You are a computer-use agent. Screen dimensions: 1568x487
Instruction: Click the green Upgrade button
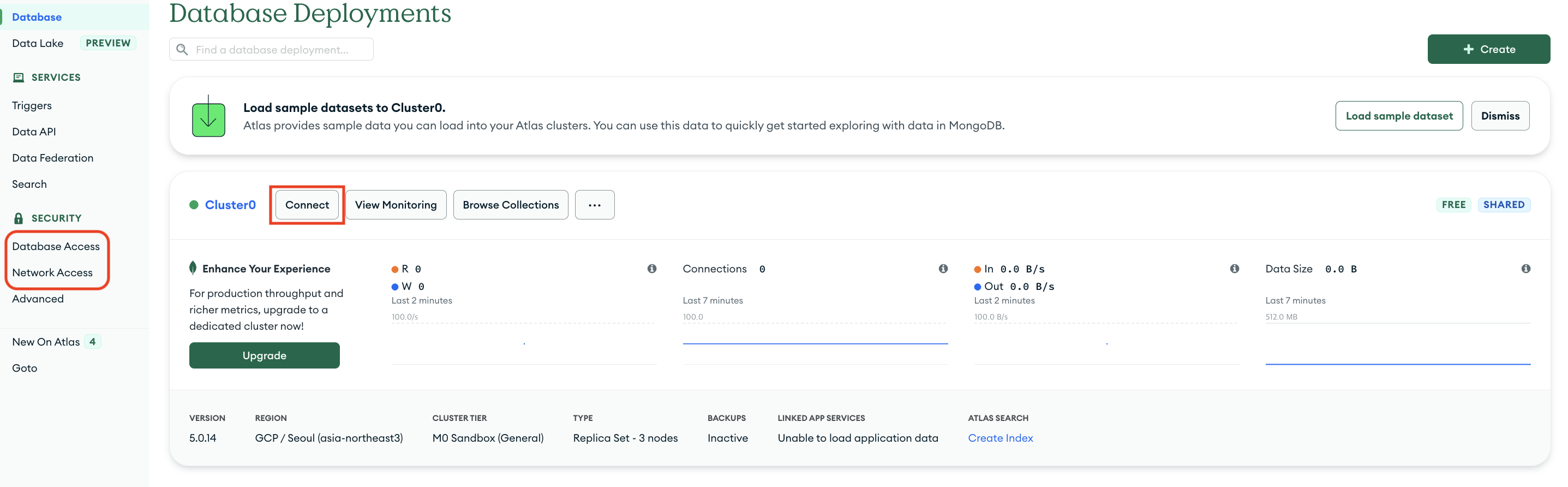(264, 355)
